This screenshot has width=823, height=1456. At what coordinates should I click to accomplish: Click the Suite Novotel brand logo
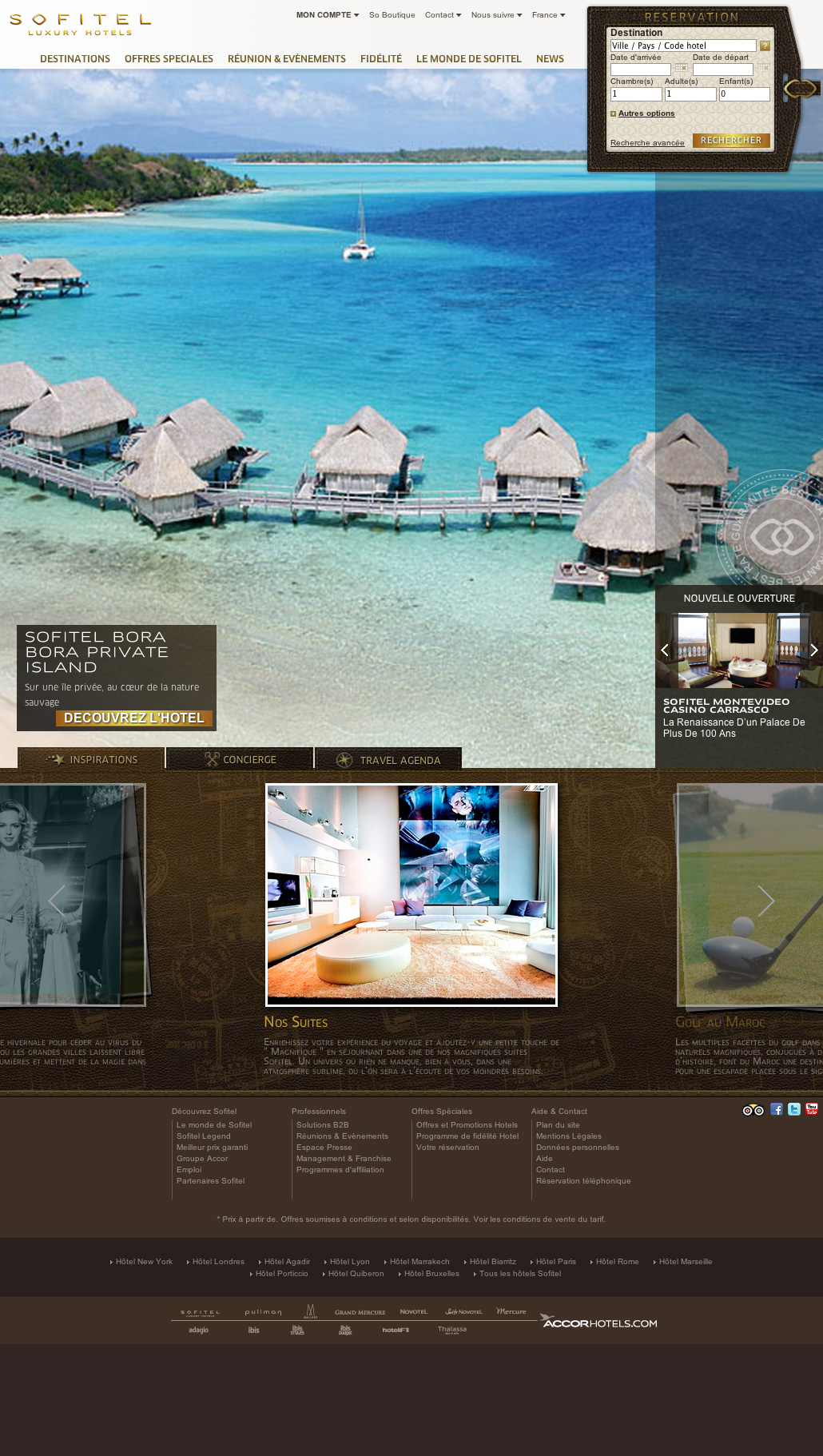tap(463, 1311)
